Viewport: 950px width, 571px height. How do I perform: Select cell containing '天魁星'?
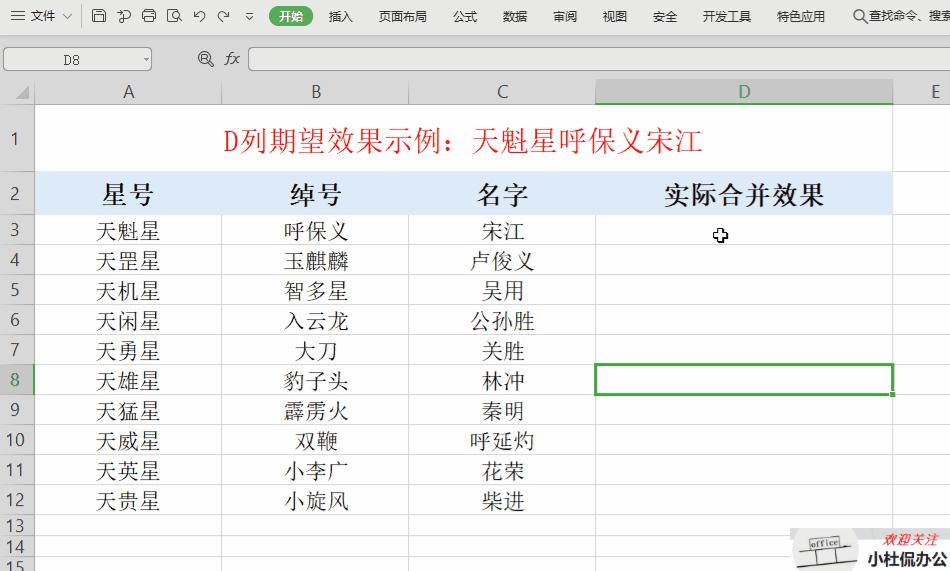click(128, 230)
